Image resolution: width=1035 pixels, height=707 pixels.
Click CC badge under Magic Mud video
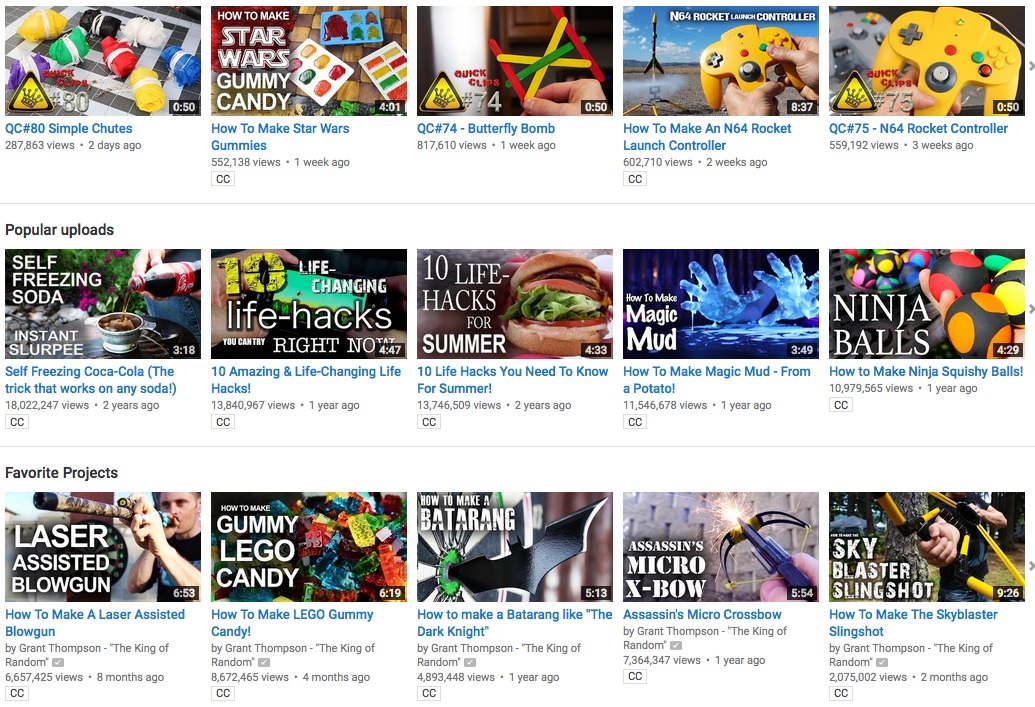point(635,422)
